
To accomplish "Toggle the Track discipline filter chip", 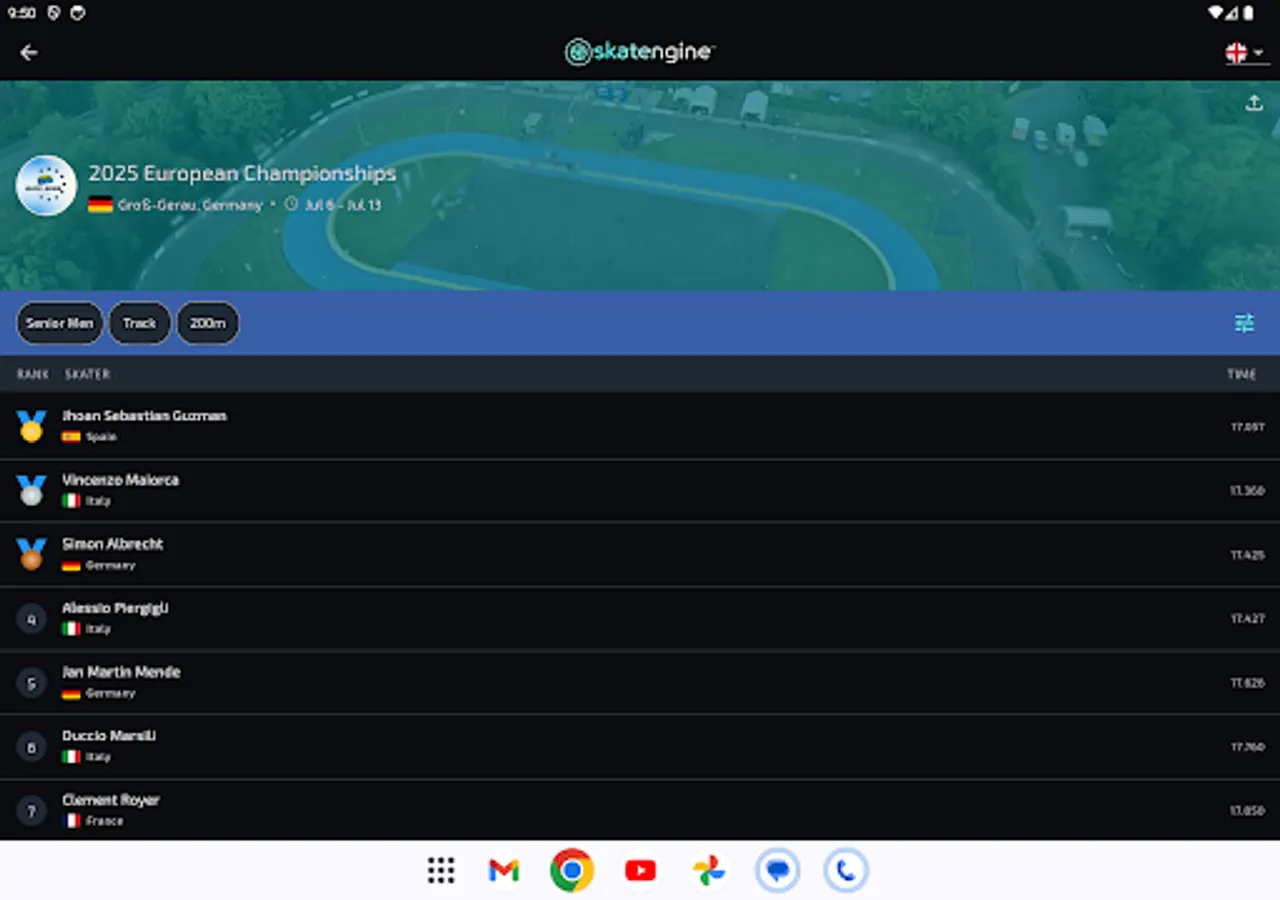I will point(139,322).
